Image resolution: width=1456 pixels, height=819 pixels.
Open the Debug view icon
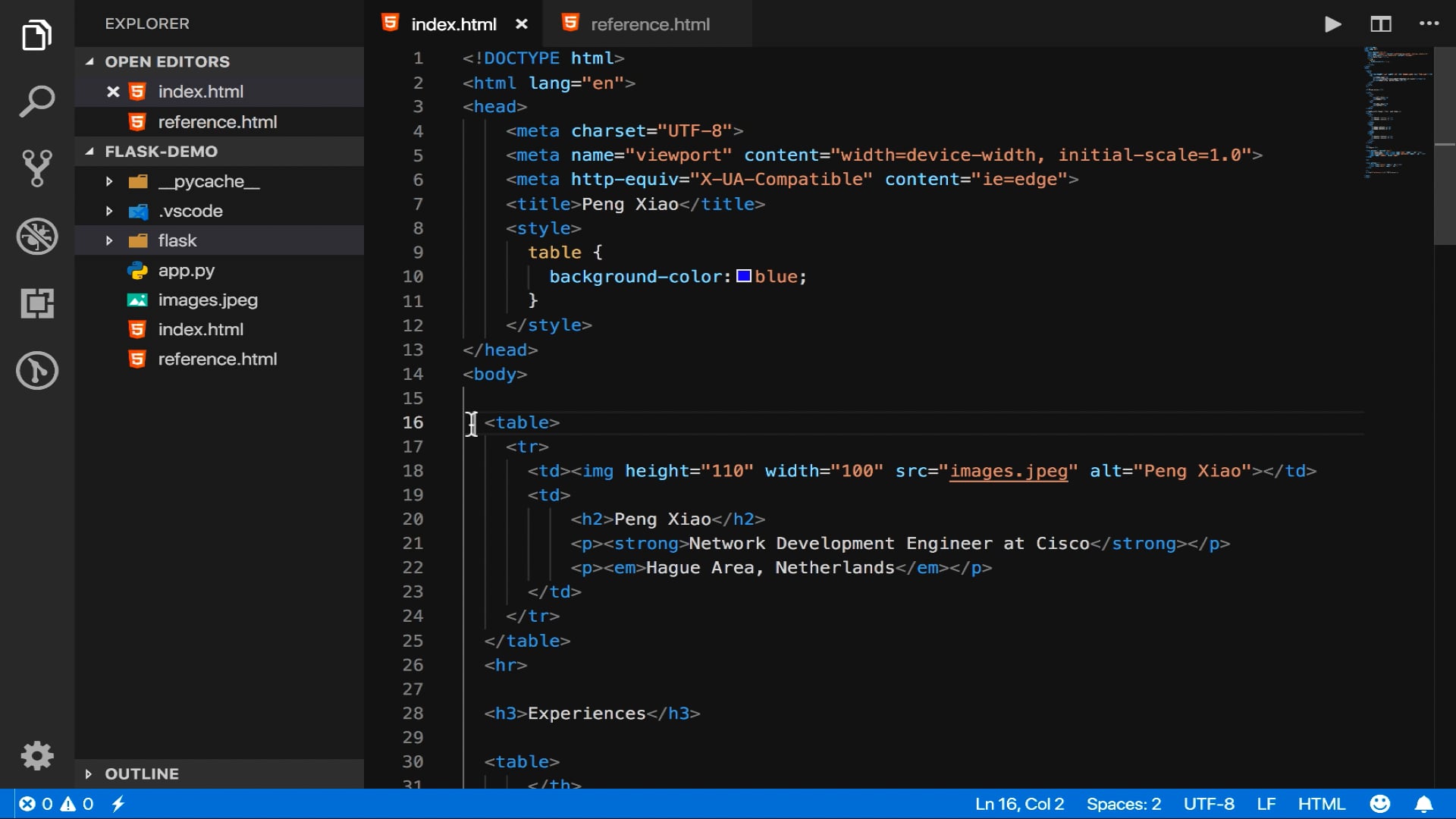point(36,236)
